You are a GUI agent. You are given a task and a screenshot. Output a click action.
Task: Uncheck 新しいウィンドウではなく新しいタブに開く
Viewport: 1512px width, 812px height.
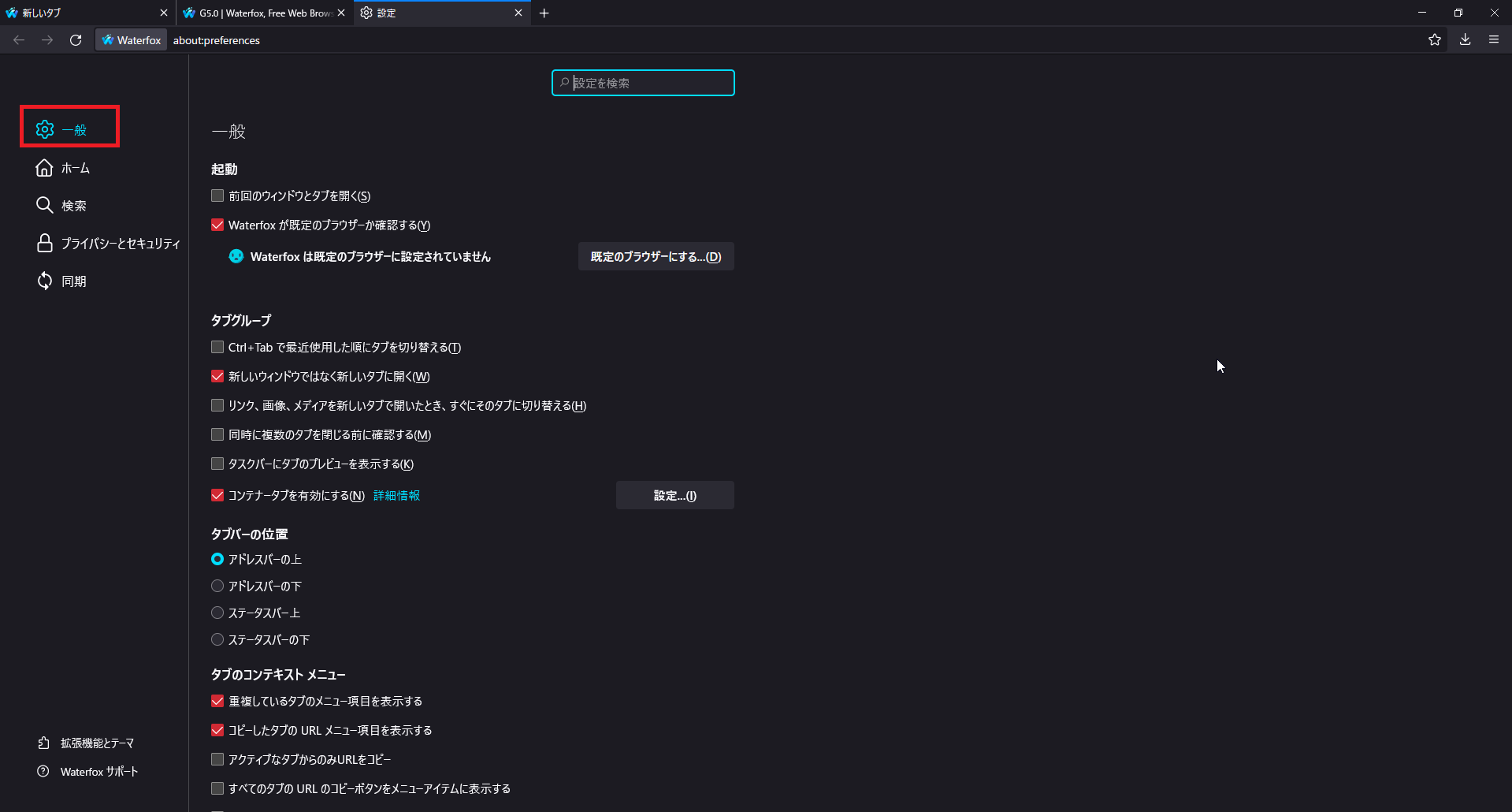click(x=217, y=376)
